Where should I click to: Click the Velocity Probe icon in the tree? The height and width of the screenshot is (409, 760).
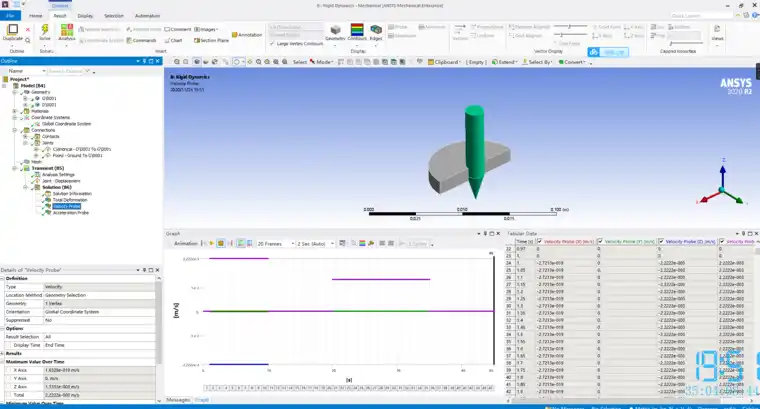(48, 206)
